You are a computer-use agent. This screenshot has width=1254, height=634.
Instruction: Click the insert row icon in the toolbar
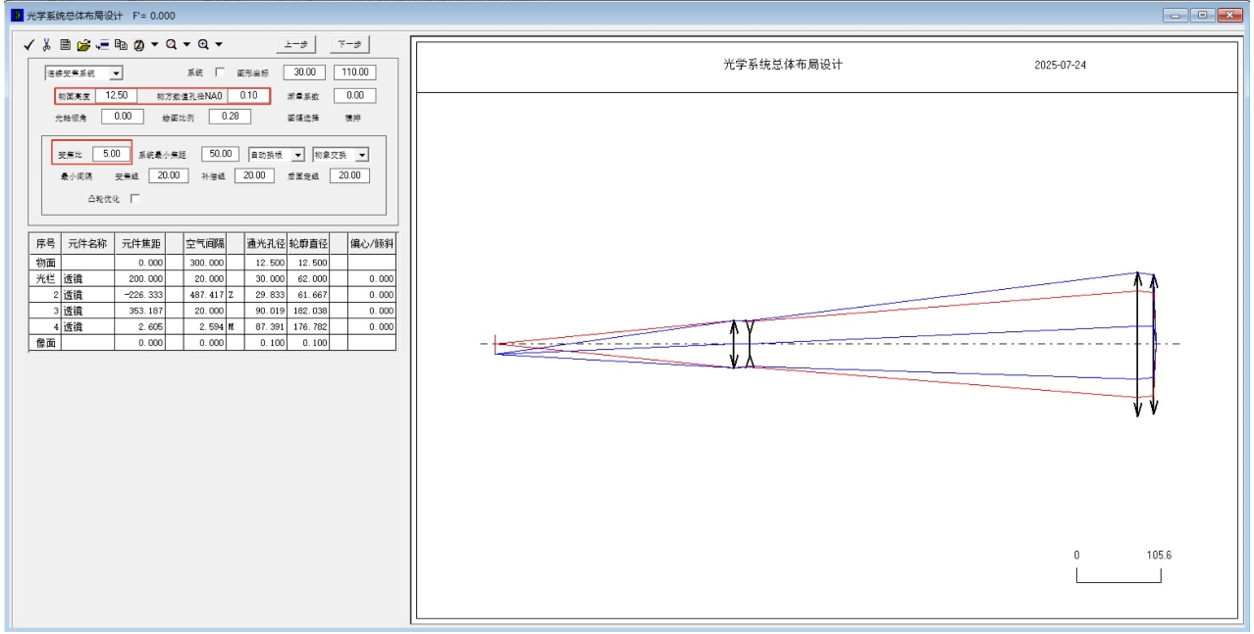[x=102, y=45]
